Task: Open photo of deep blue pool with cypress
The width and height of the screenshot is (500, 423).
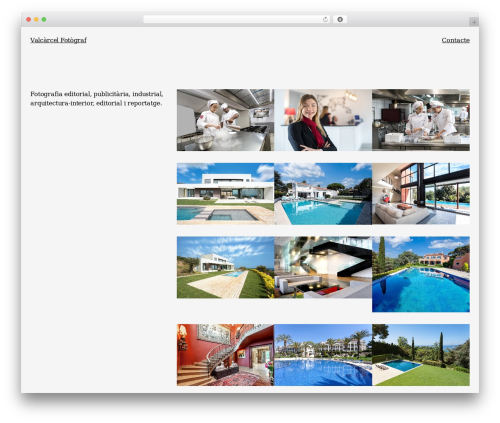Action: pyautogui.click(x=421, y=274)
